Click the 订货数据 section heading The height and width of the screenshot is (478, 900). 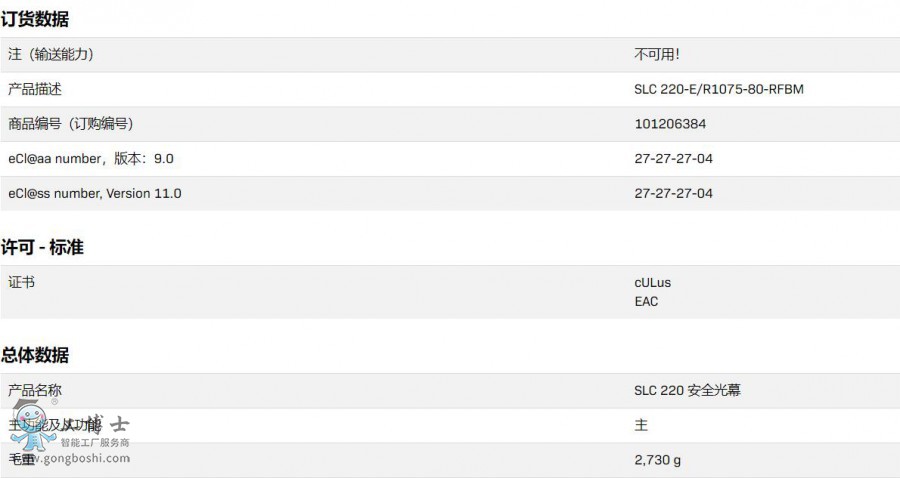(35, 18)
